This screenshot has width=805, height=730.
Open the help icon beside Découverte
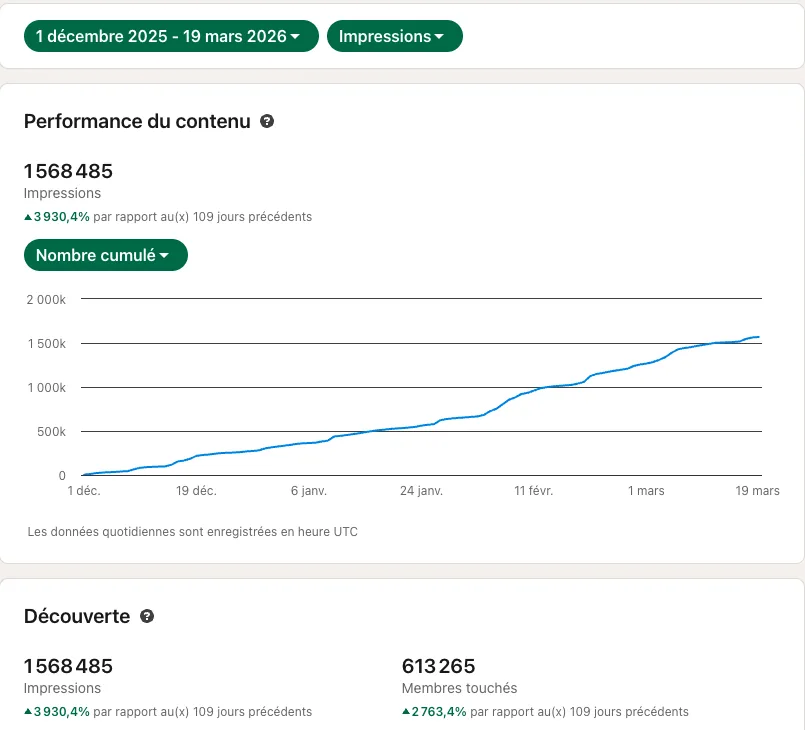pyautogui.click(x=147, y=616)
